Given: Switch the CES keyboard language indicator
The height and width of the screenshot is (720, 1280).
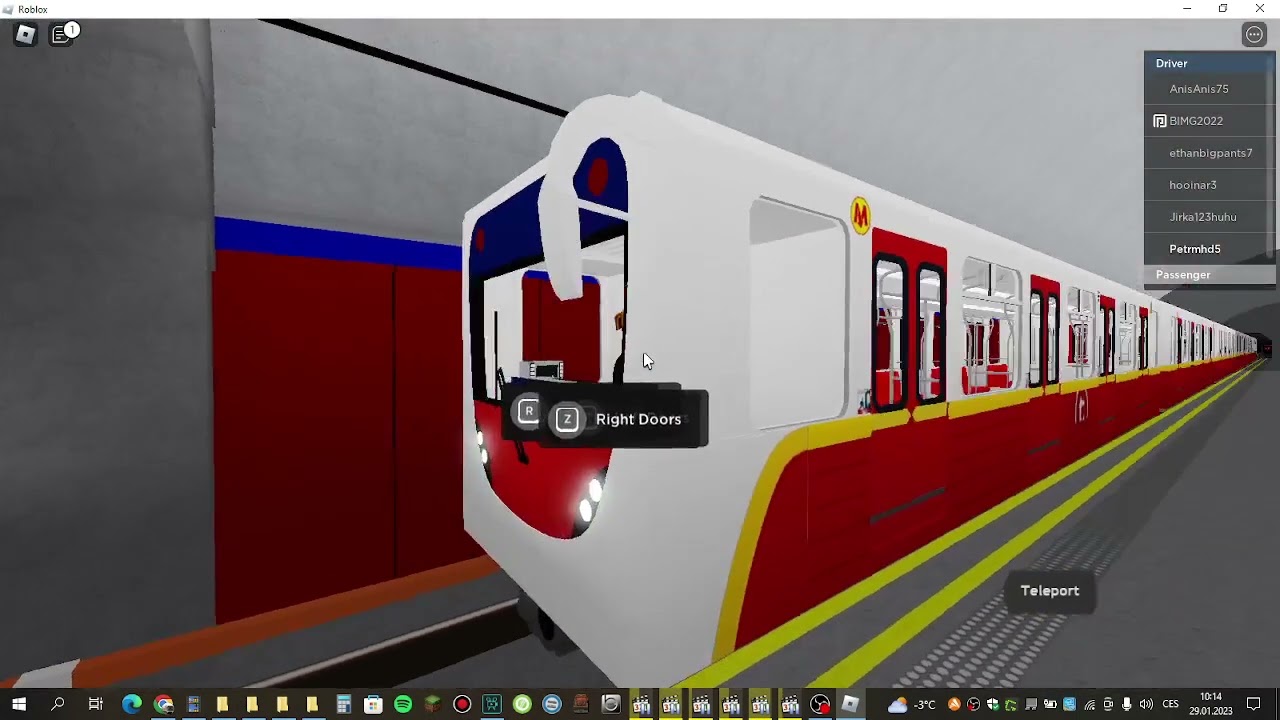Looking at the screenshot, I should click(1170, 705).
